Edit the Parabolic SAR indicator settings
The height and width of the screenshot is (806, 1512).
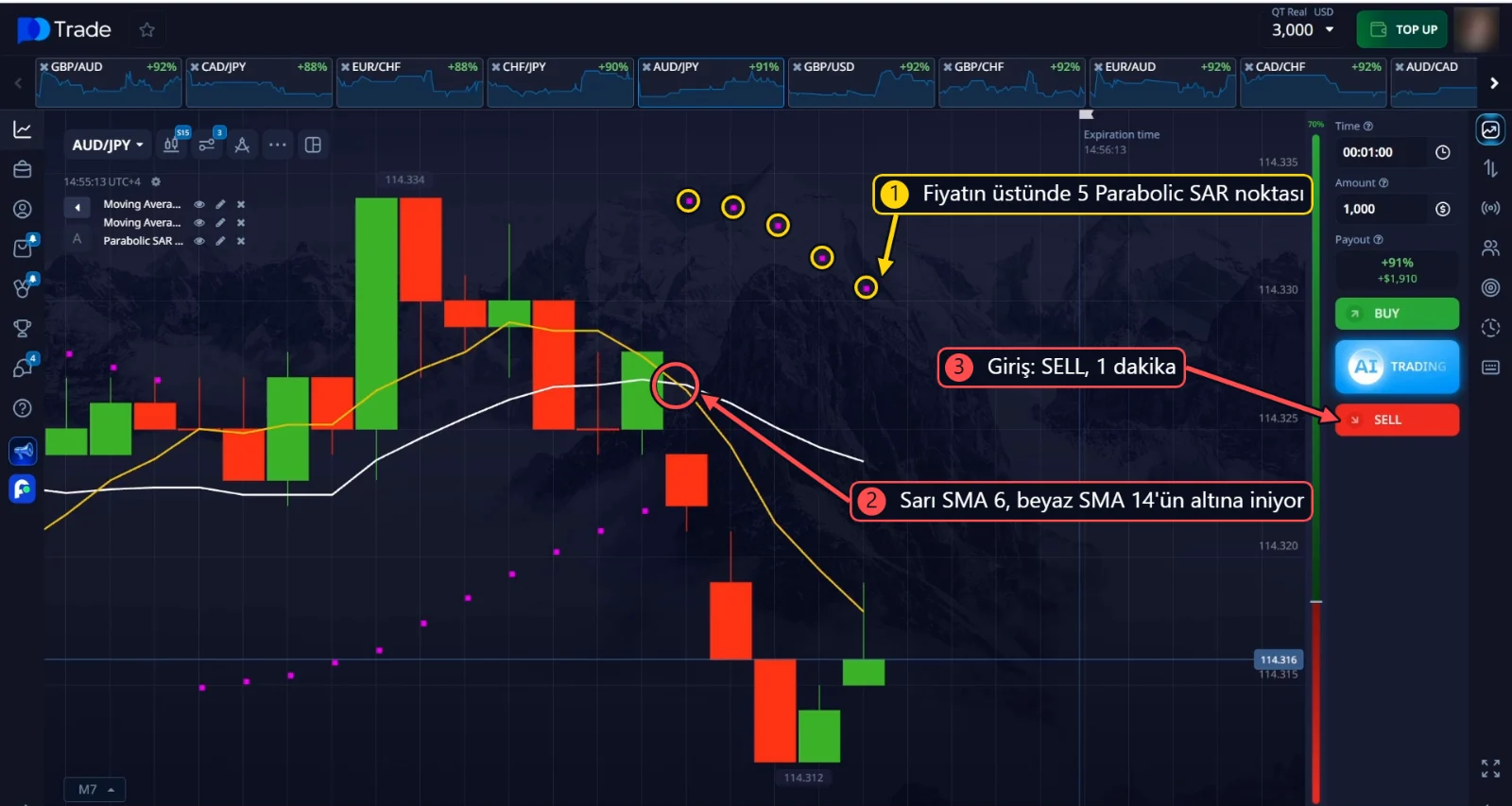[220, 241]
